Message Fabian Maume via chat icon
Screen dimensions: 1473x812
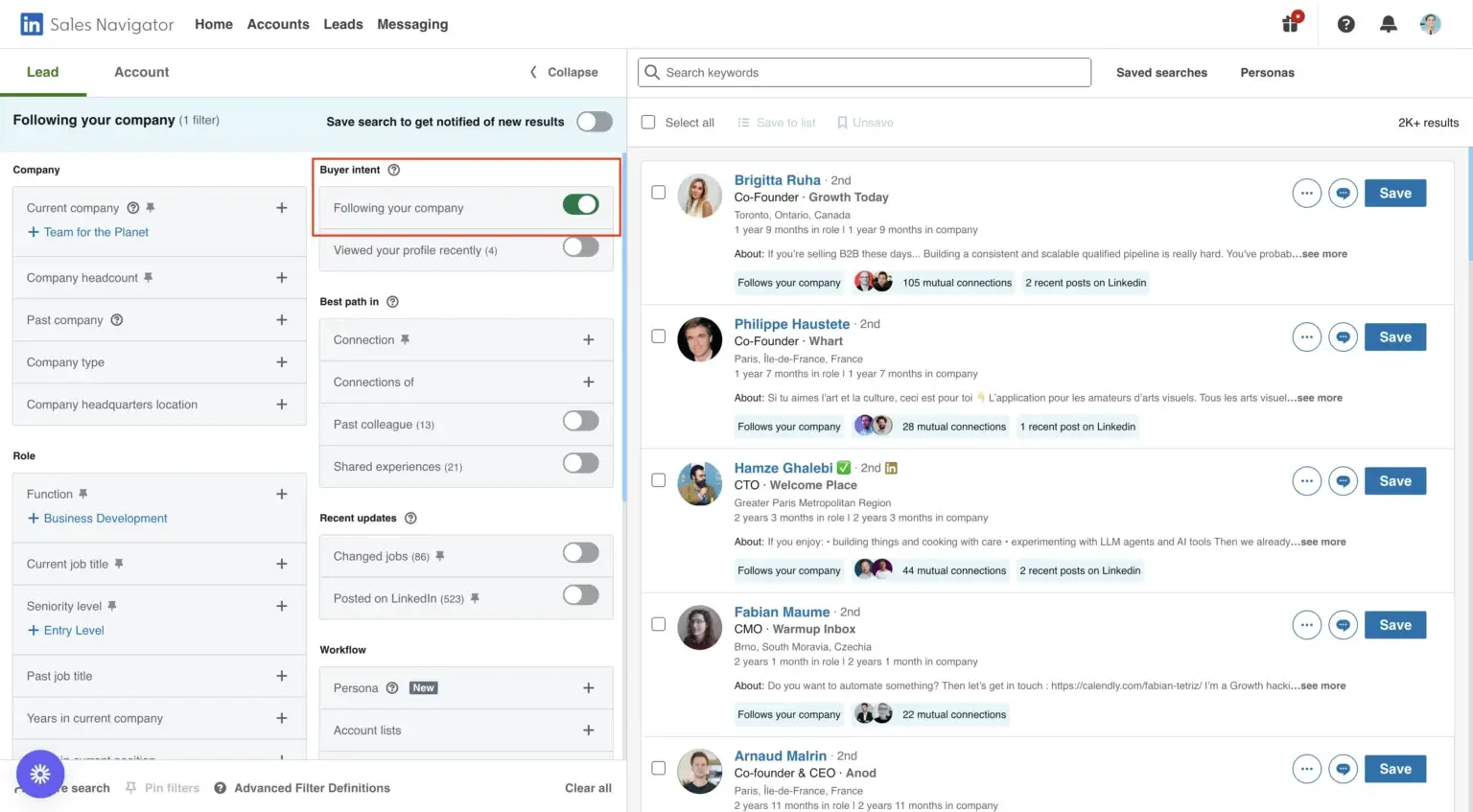1344,624
